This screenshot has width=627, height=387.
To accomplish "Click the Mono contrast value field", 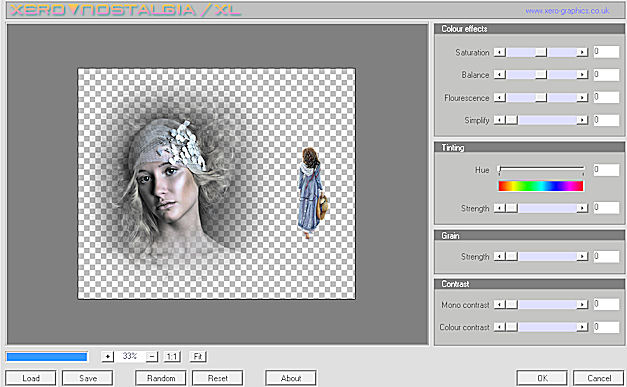I will tap(606, 305).
